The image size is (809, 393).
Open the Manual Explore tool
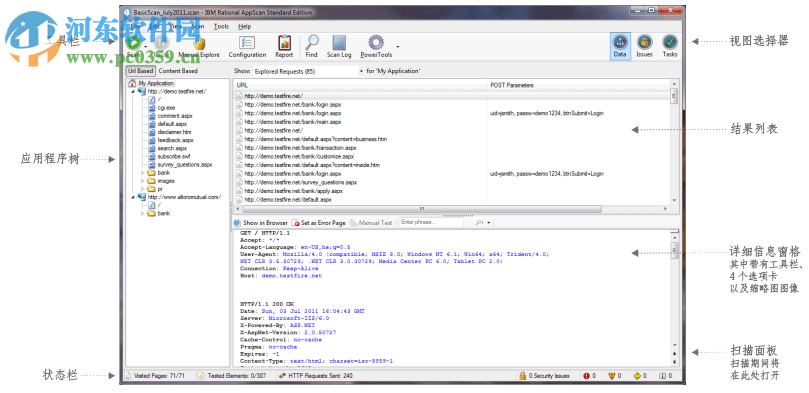pyautogui.click(x=199, y=47)
